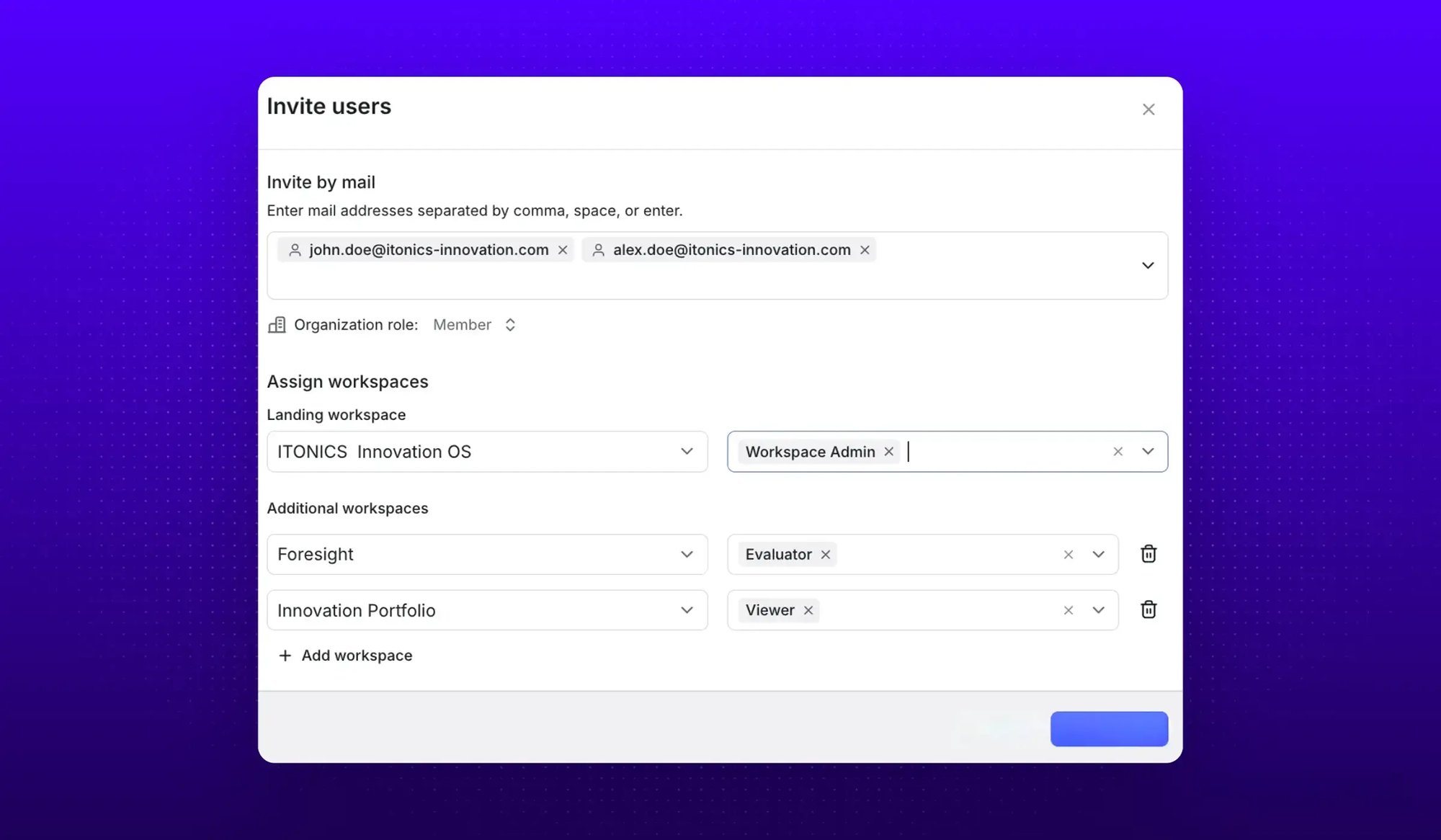Clear all roles for landing workspace
The height and width of the screenshot is (840, 1441).
1117,452
